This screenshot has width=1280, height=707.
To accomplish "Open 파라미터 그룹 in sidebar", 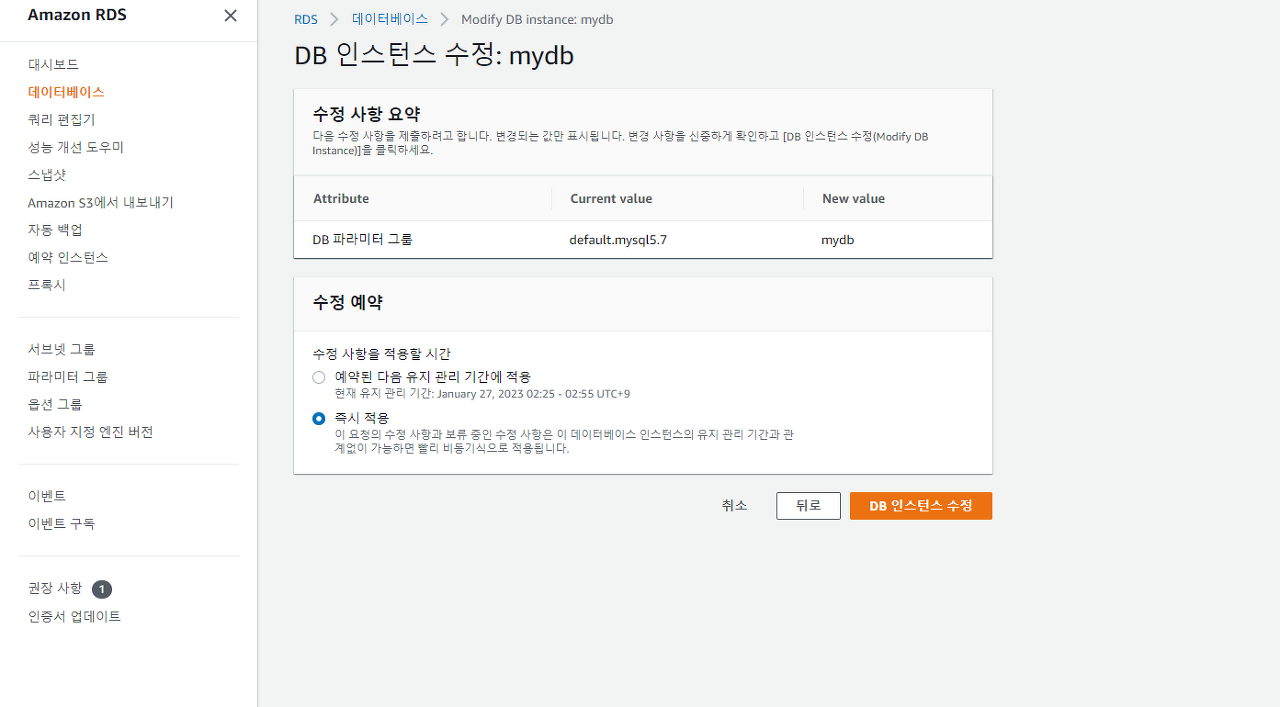I will (68, 377).
